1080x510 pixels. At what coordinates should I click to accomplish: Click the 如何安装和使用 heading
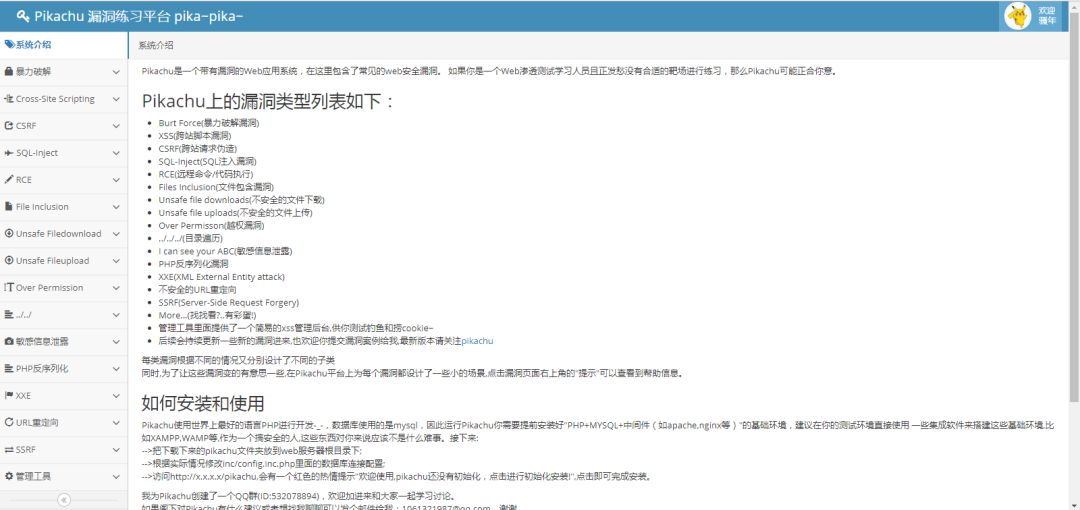click(203, 403)
